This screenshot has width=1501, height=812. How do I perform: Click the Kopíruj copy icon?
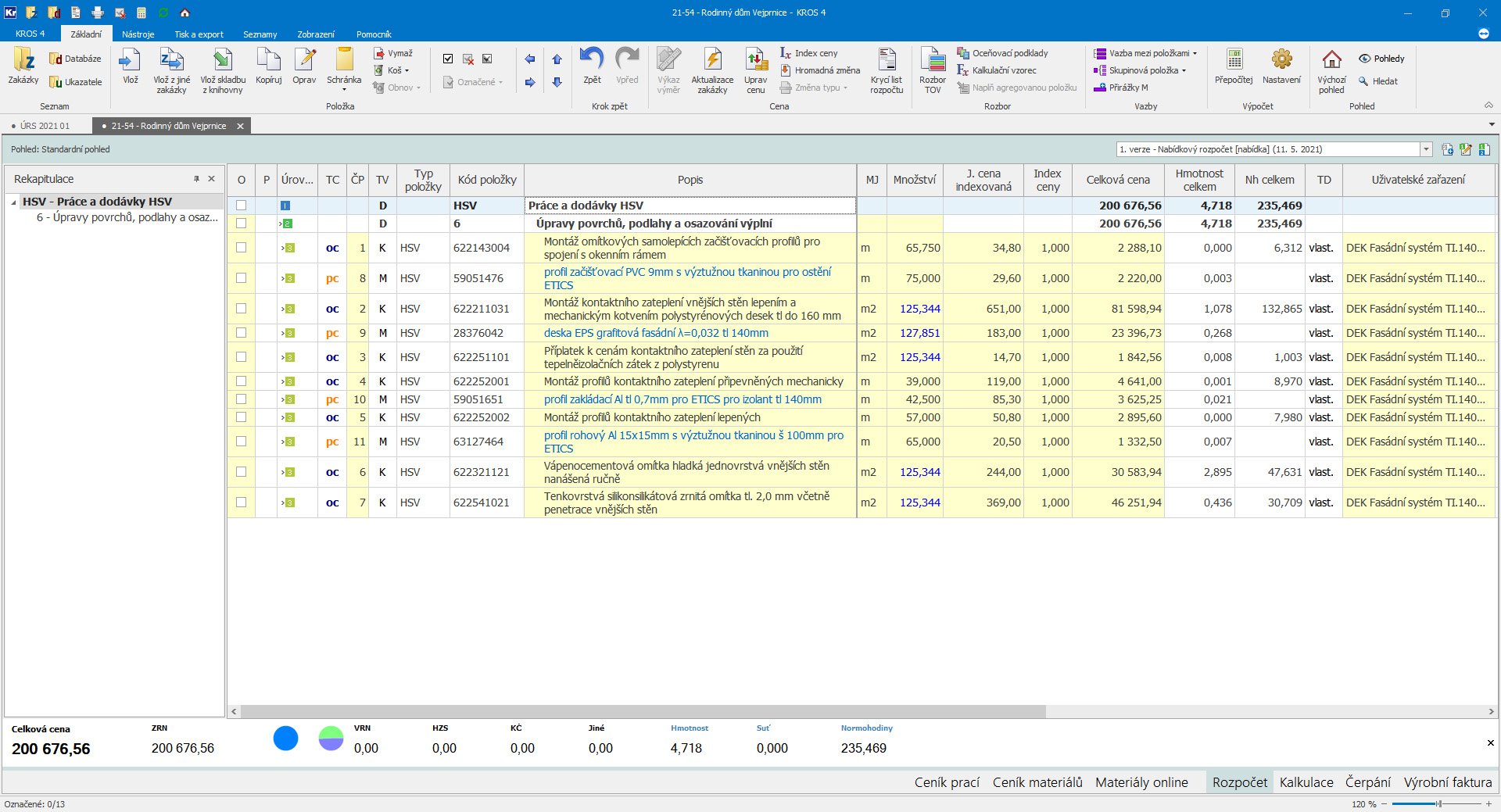[268, 61]
